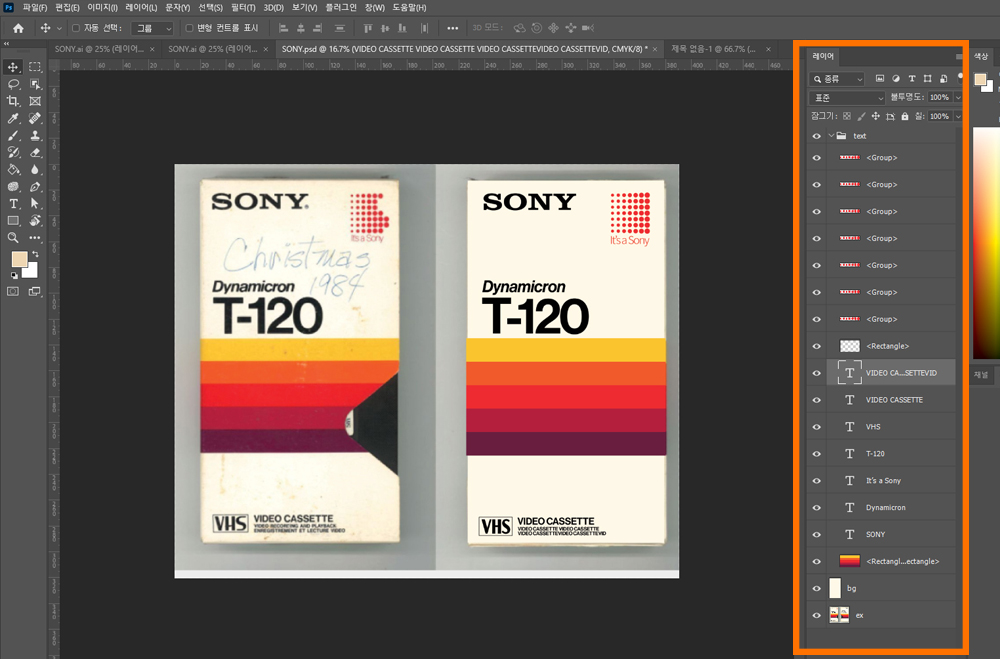Screen dimensions: 1000x659
Task: Enable the 변형 컨트롤 표시 checkbox
Action: pos(189,28)
